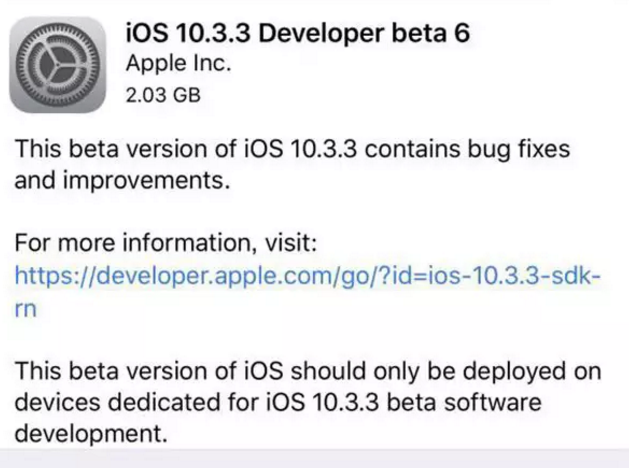Tap the Settings gear icon
This screenshot has width=629, height=468.
point(59,62)
